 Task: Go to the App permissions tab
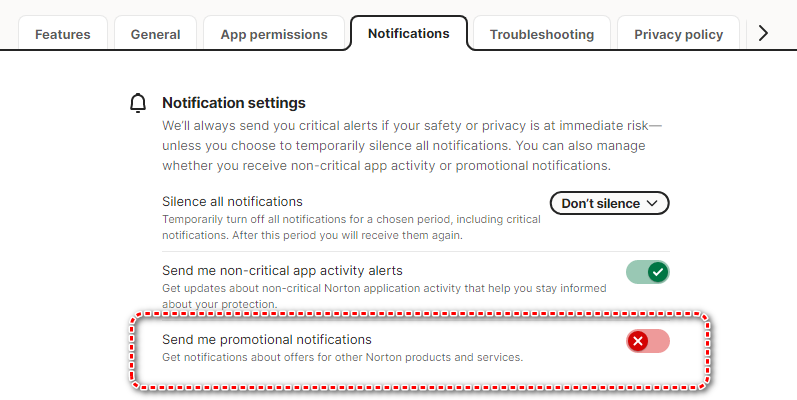[274, 34]
